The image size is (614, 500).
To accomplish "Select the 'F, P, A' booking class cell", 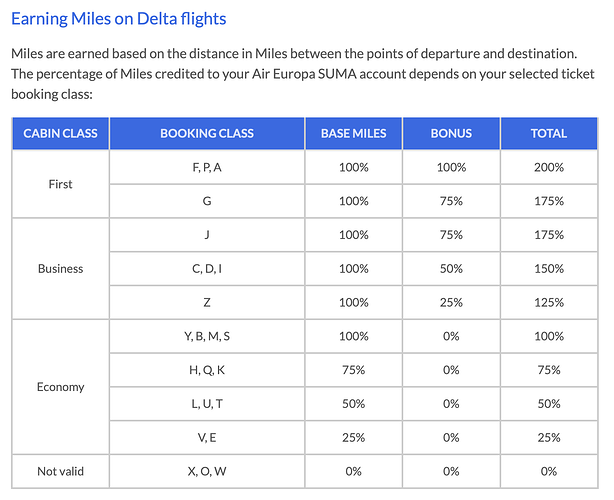I will (207, 167).
